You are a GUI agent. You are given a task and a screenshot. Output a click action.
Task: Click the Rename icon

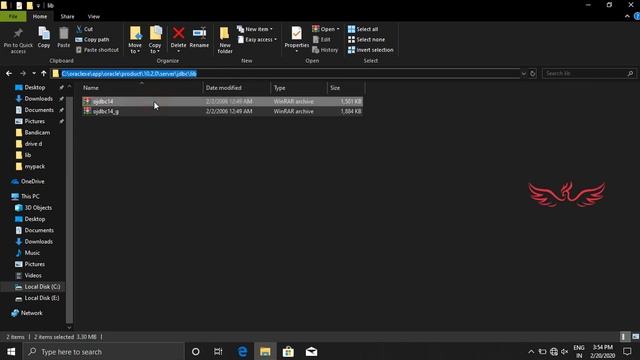(199, 38)
